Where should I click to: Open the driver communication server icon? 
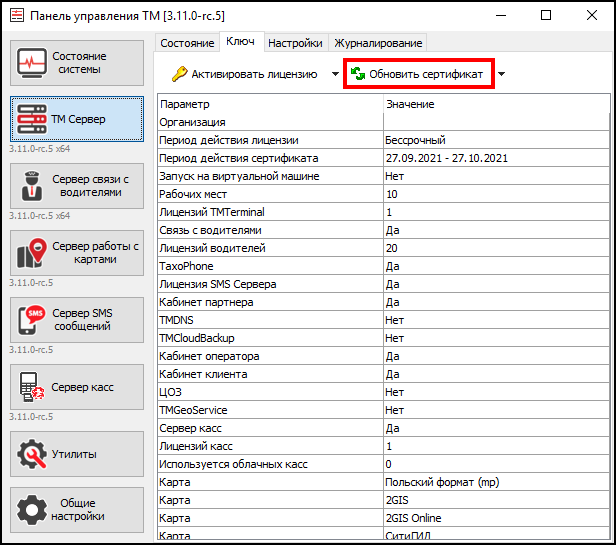pos(32,185)
